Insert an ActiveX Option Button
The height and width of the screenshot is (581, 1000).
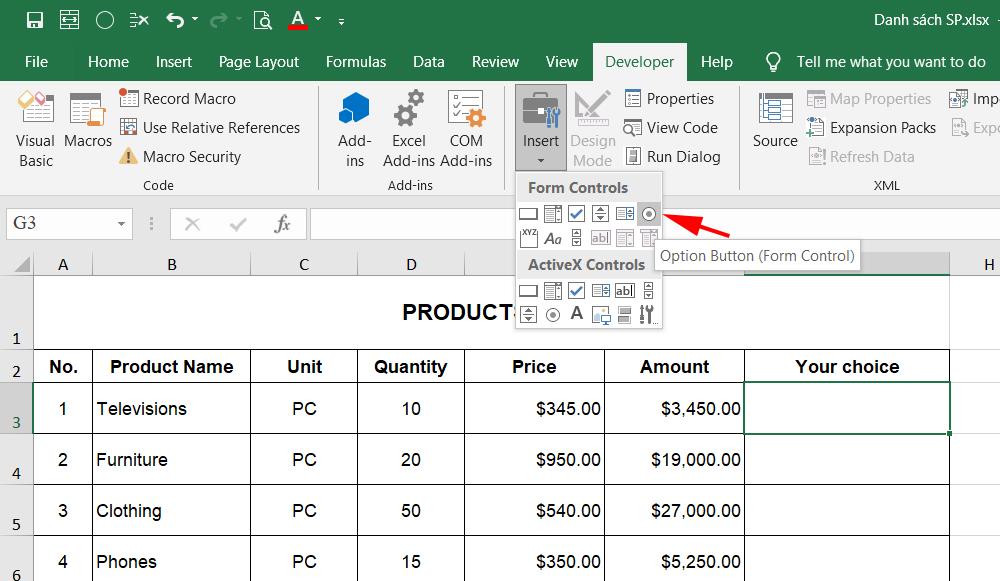point(553,314)
